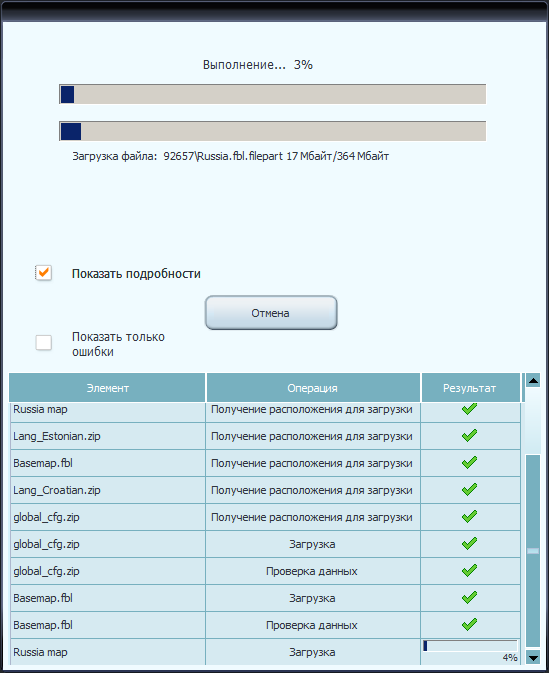The height and width of the screenshot is (673, 549).
Task: Click the second file download progress bar
Action: (273, 131)
